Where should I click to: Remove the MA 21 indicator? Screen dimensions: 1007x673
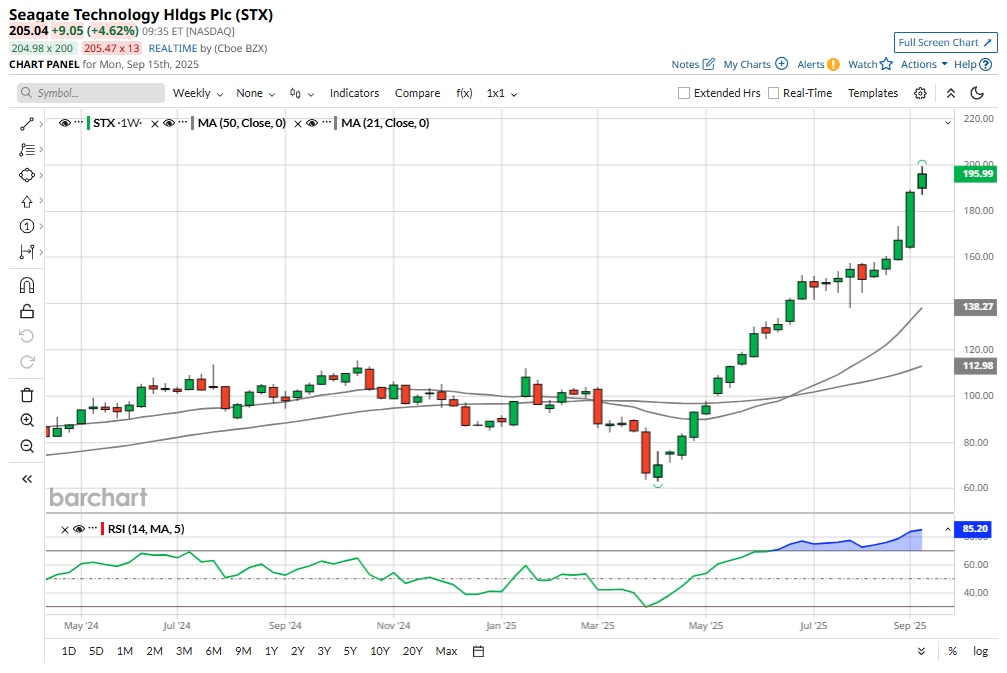click(x=298, y=124)
